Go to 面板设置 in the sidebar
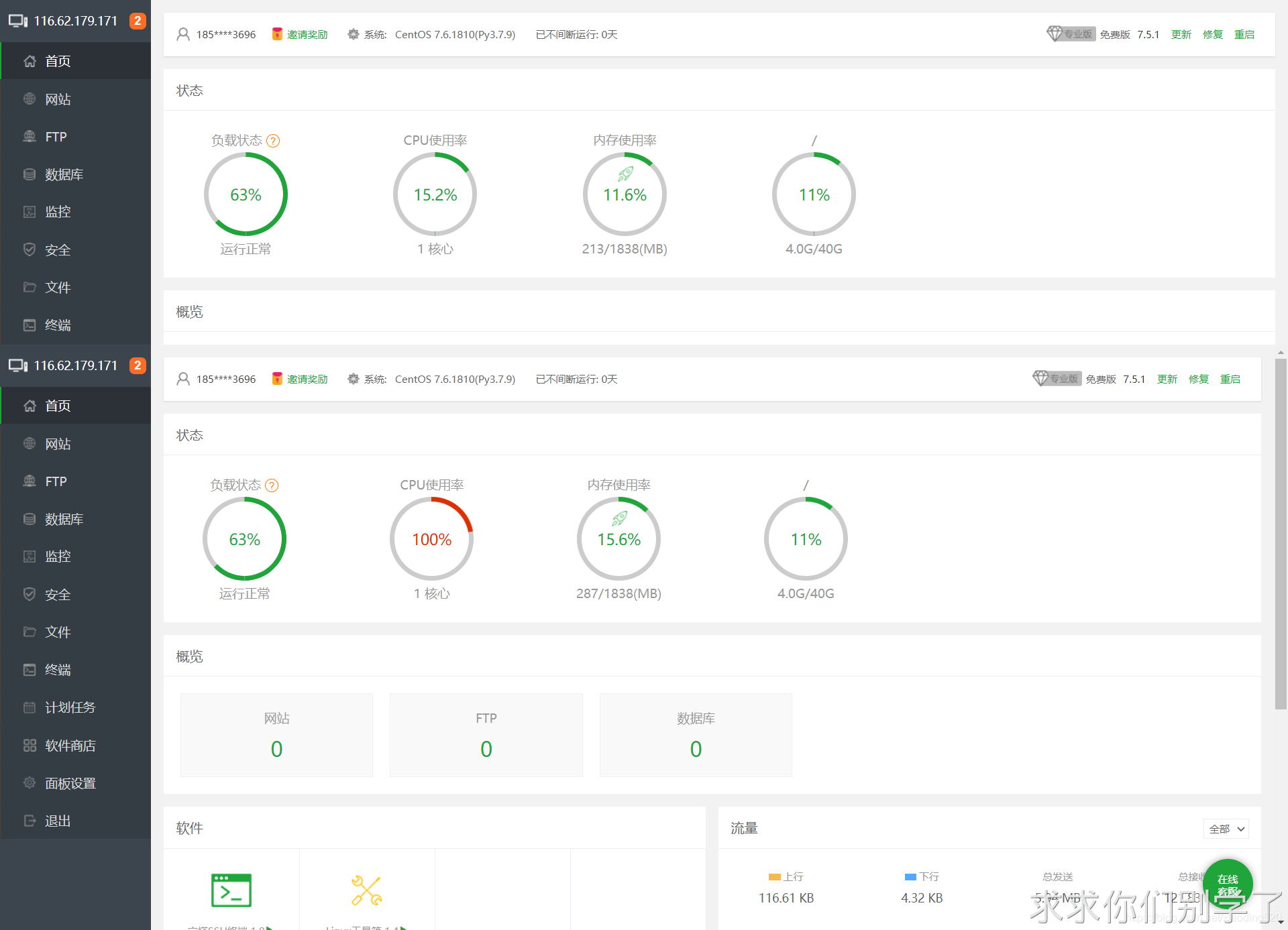Screen dimensions: 1288x930 tap(70, 783)
